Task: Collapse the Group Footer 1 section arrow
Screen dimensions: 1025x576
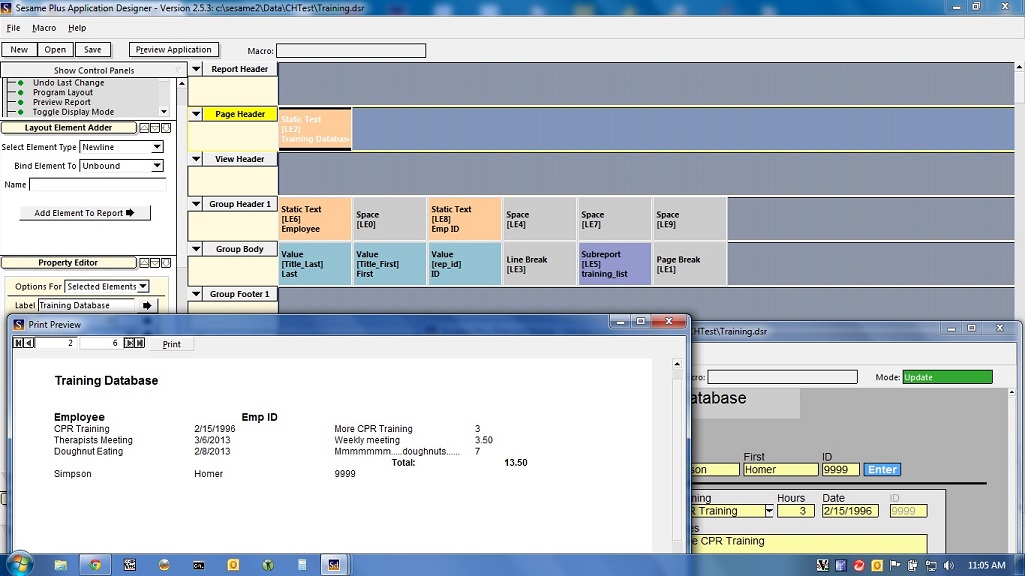Action: tap(195, 294)
